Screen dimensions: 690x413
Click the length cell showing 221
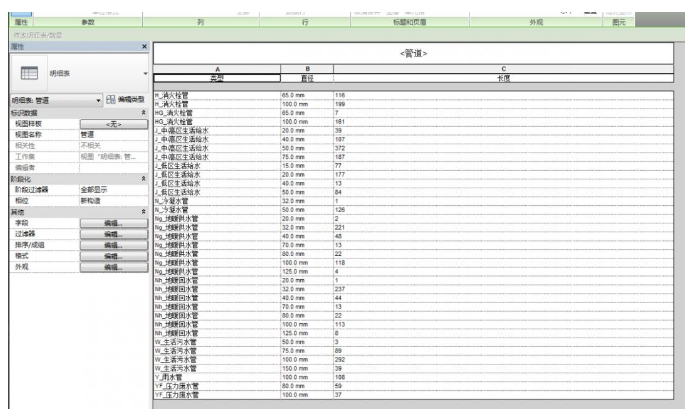(503, 227)
